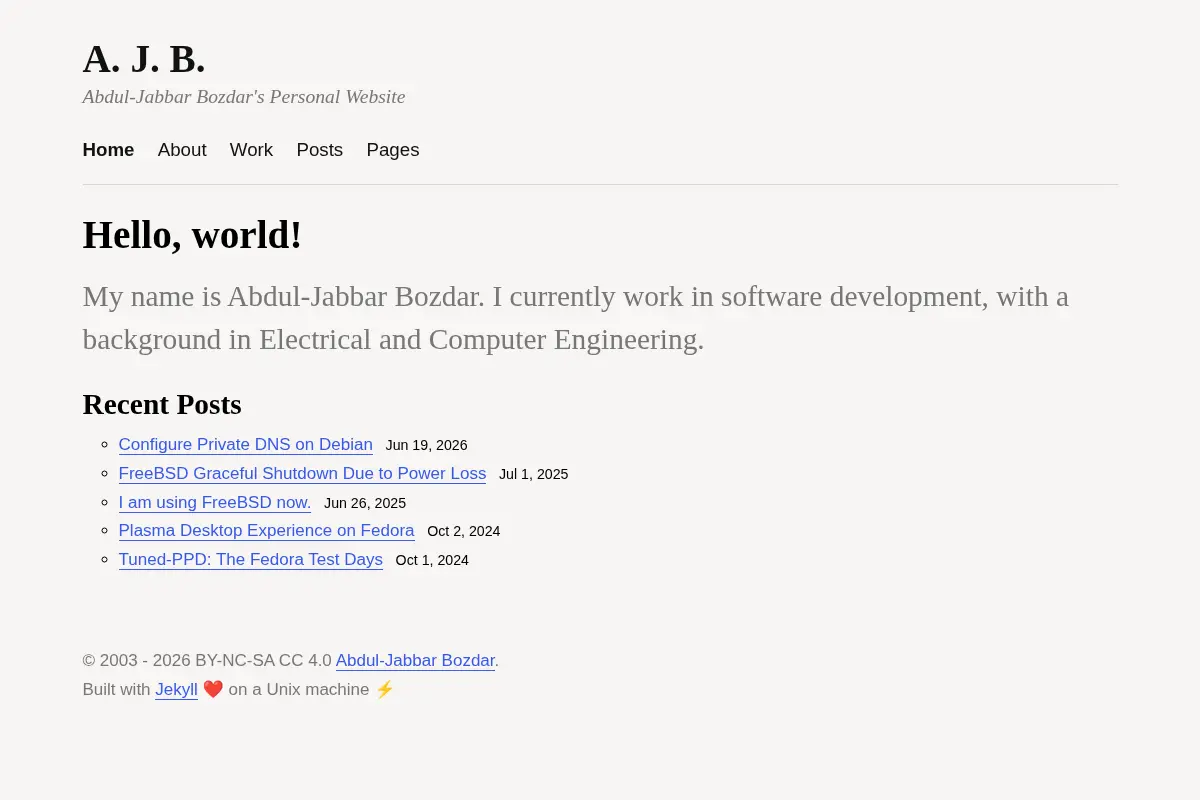Navigate to Posts
Image resolution: width=1200 pixels, height=800 pixels.
[319, 150]
